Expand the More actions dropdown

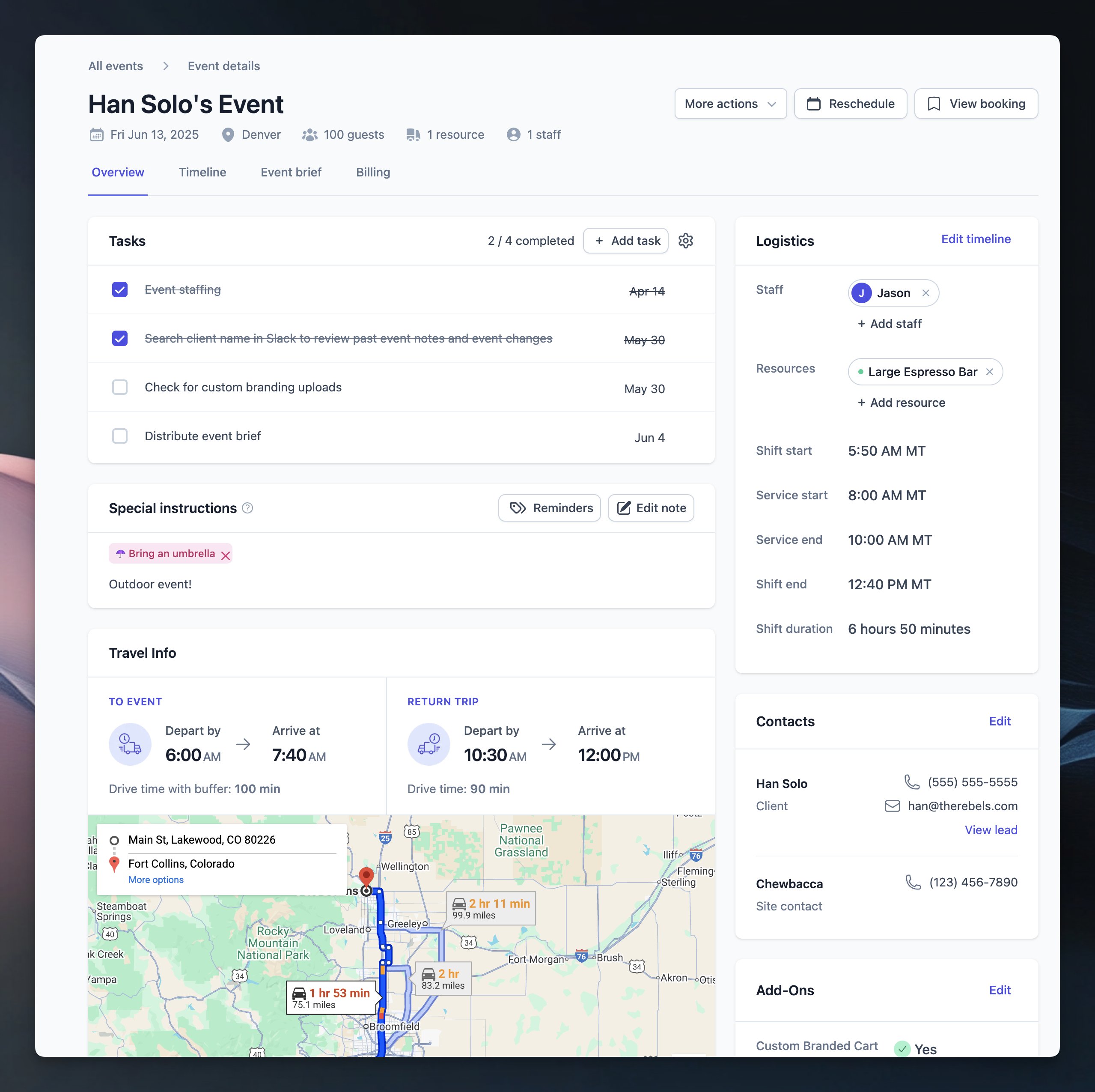coord(730,104)
